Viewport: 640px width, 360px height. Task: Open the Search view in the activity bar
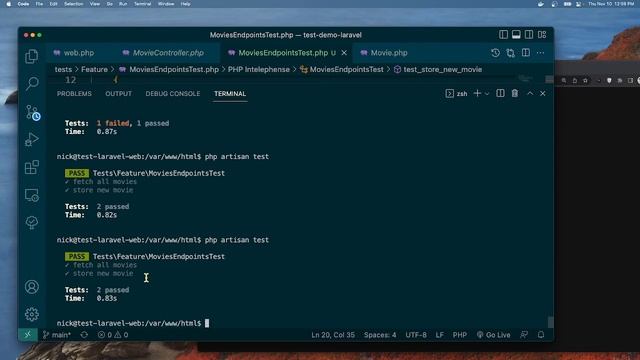(x=31, y=83)
